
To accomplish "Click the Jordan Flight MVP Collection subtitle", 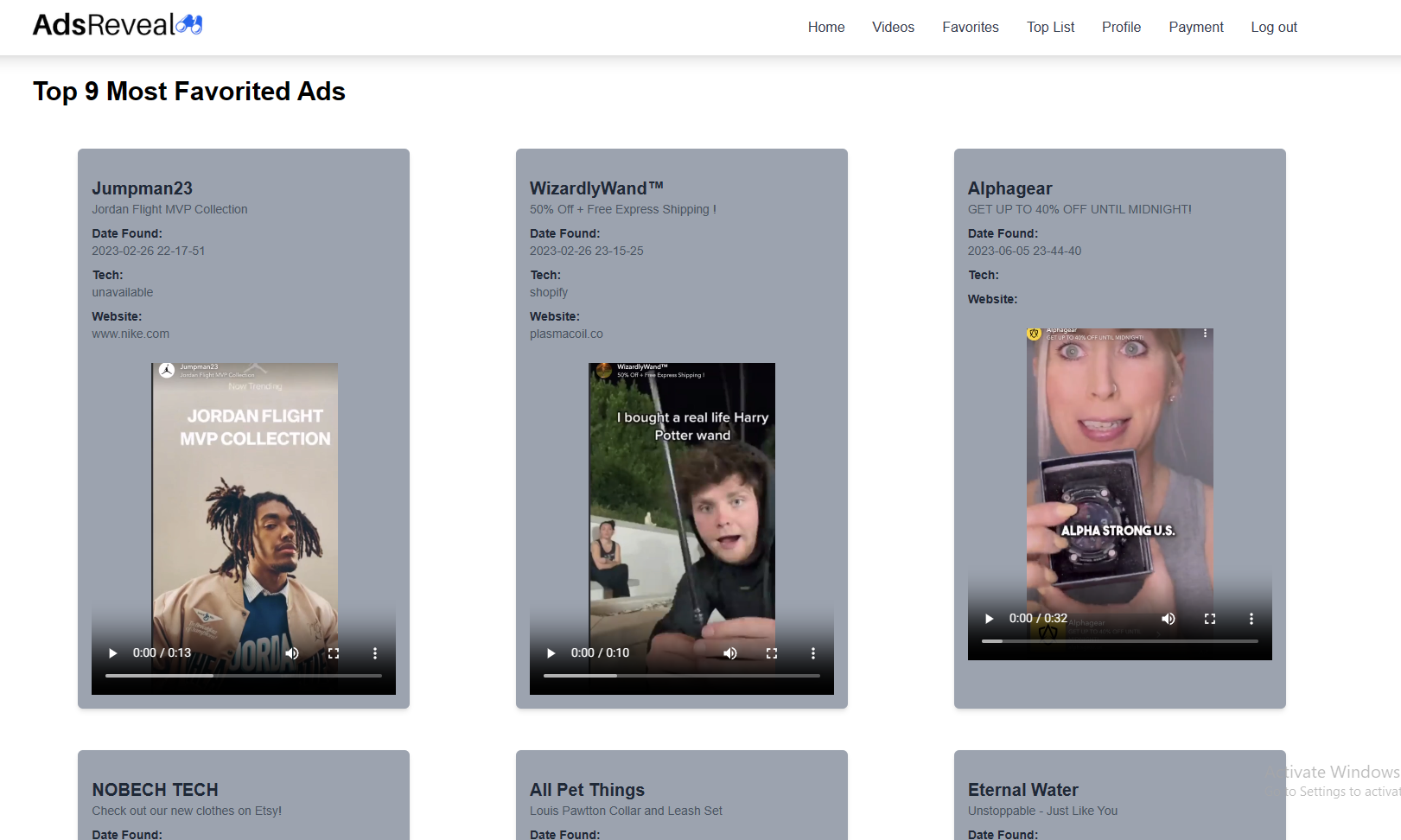I will pos(169,209).
